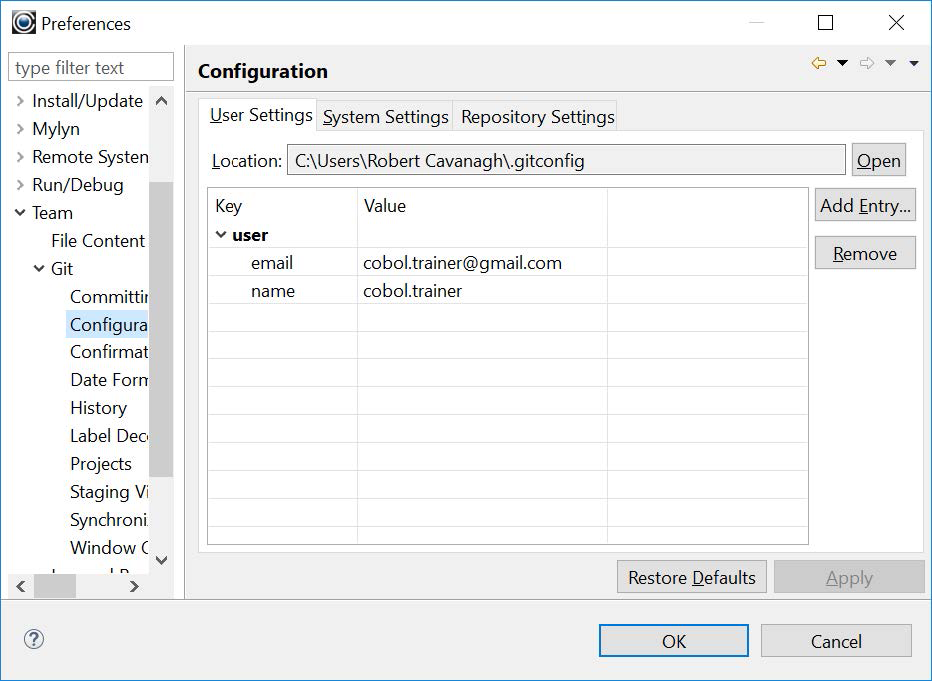Viewport: 932px width, 681px height.
Task: Click the forward navigation arrow icon
Action: pos(866,64)
